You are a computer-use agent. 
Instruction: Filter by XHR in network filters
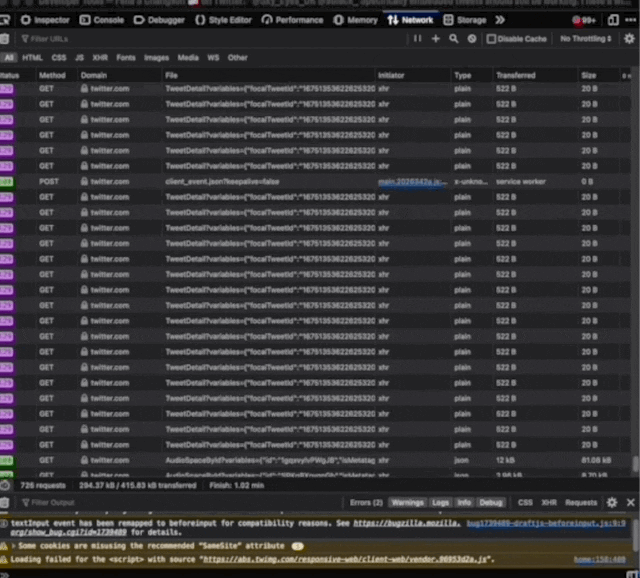click(x=100, y=58)
